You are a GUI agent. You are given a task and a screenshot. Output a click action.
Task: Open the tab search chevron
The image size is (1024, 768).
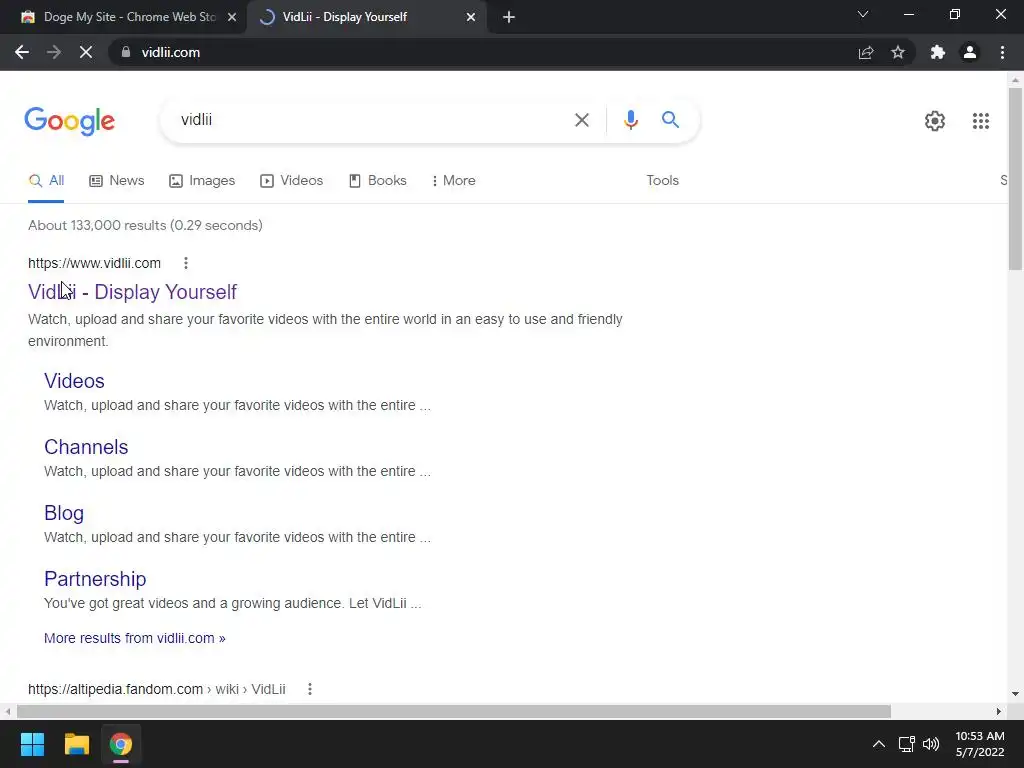[863, 14]
